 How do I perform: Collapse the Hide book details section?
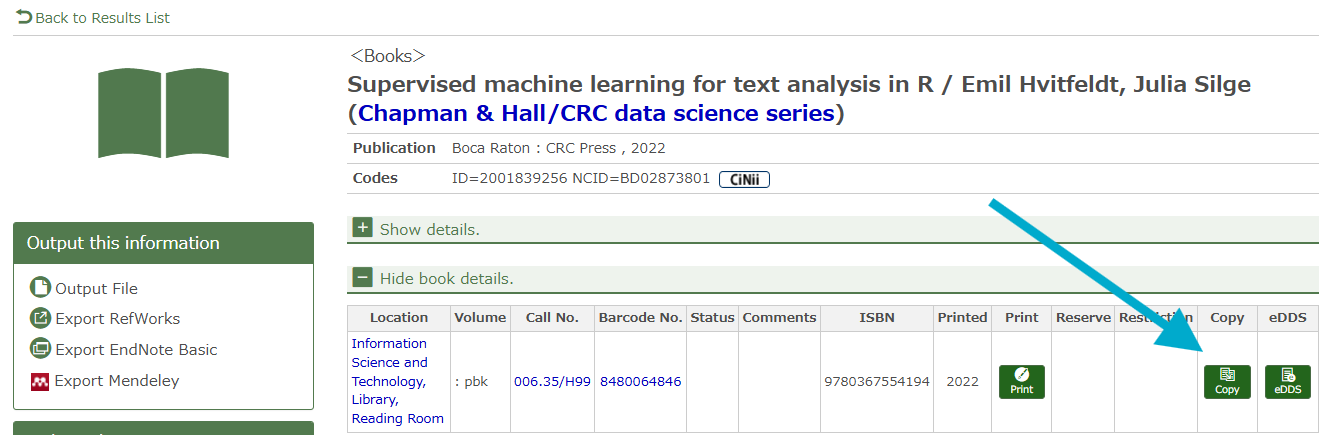(x=363, y=278)
